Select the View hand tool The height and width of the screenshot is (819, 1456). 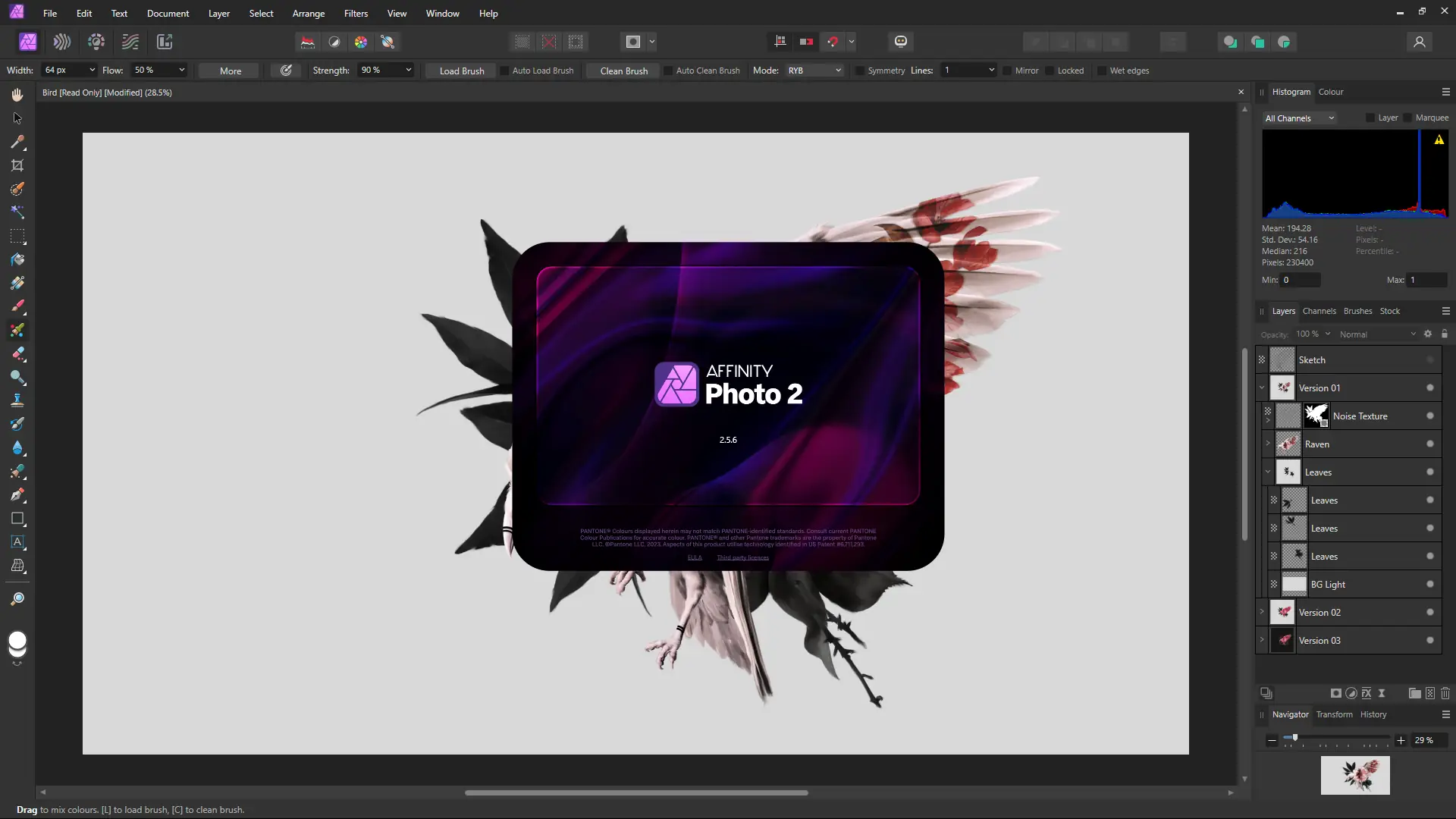tap(17, 95)
